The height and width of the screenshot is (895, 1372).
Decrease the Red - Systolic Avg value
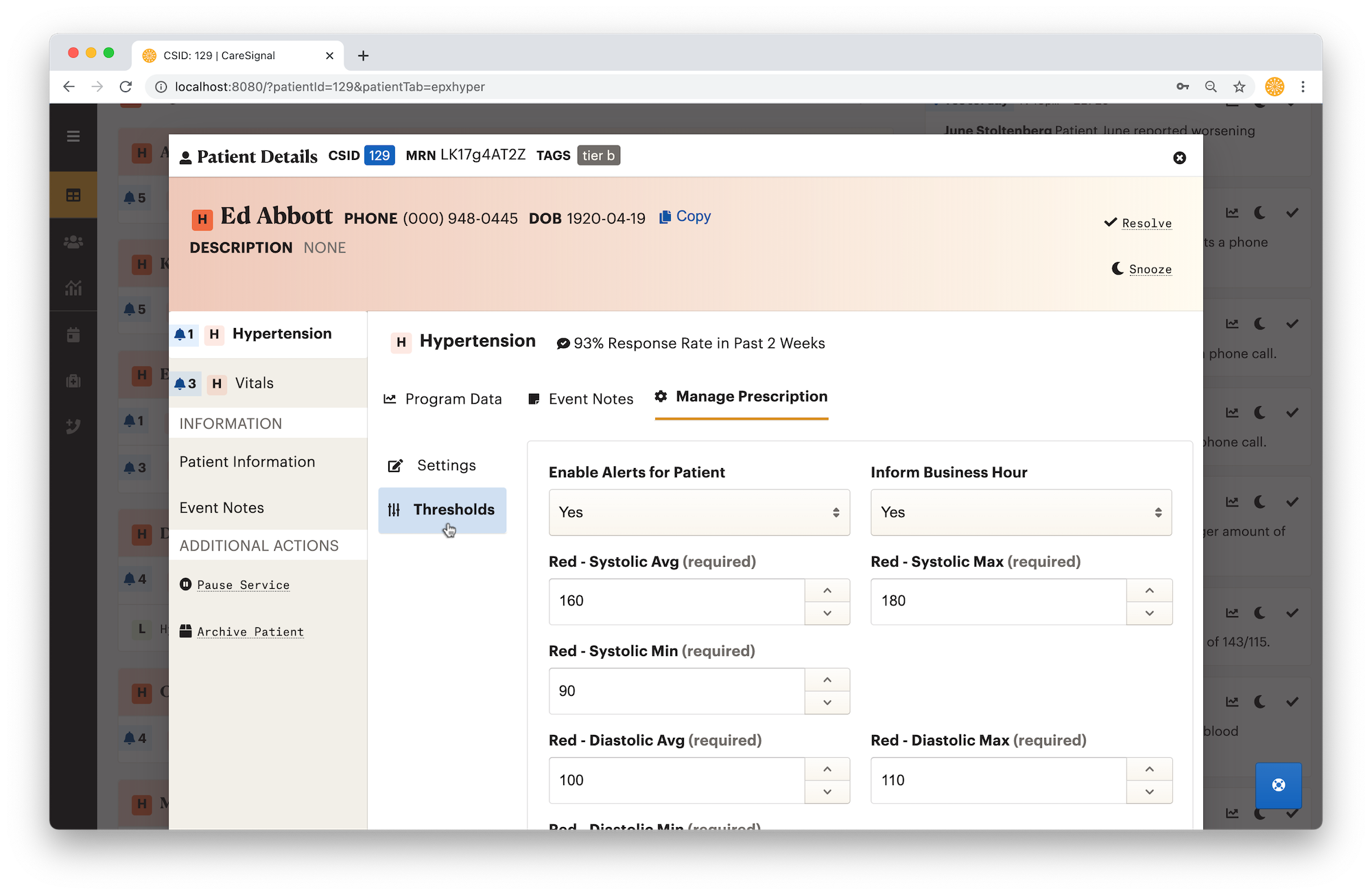(x=827, y=614)
